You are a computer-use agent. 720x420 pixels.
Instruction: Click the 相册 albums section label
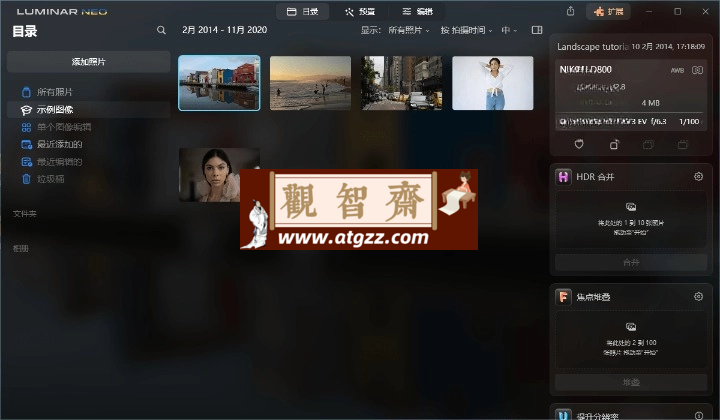pos(21,249)
